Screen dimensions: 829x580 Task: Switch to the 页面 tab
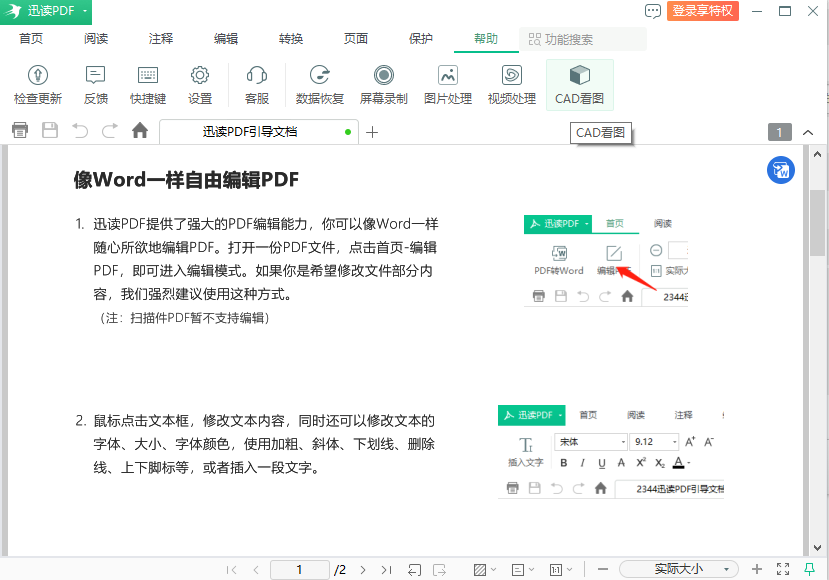click(x=356, y=39)
